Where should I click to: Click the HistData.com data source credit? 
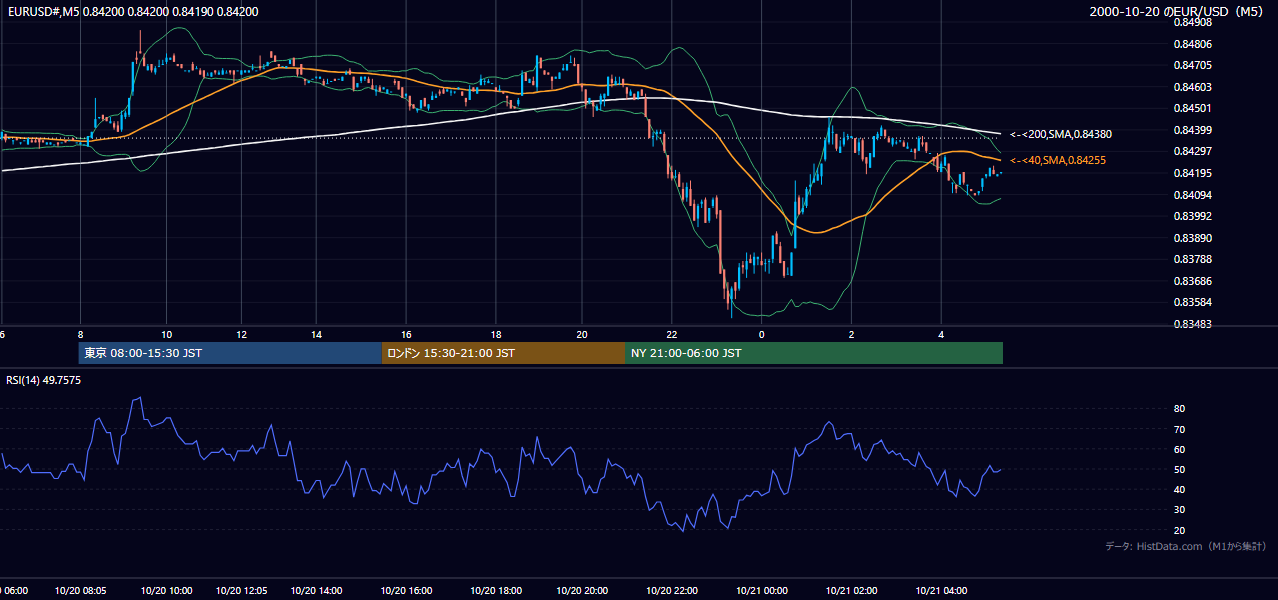(x=1186, y=546)
